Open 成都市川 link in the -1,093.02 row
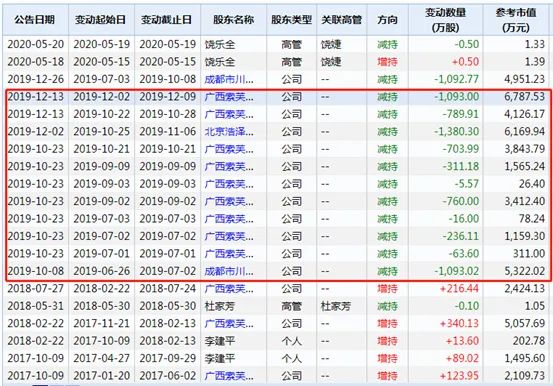 (x=229, y=271)
